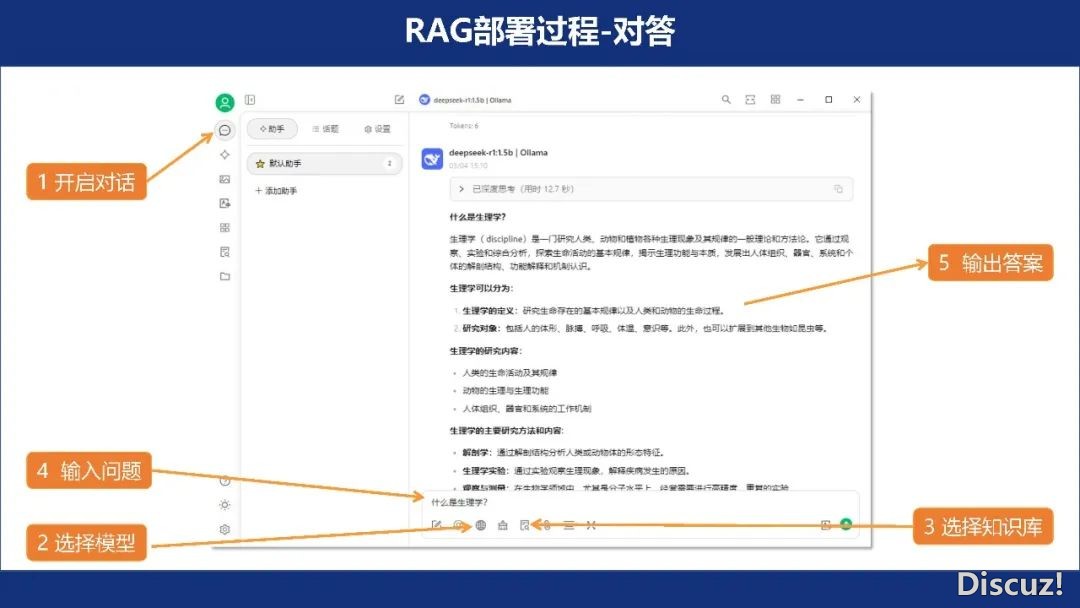1080x608 pixels.
Task: Open settings gear at sidebar bottom
Action: (225, 530)
